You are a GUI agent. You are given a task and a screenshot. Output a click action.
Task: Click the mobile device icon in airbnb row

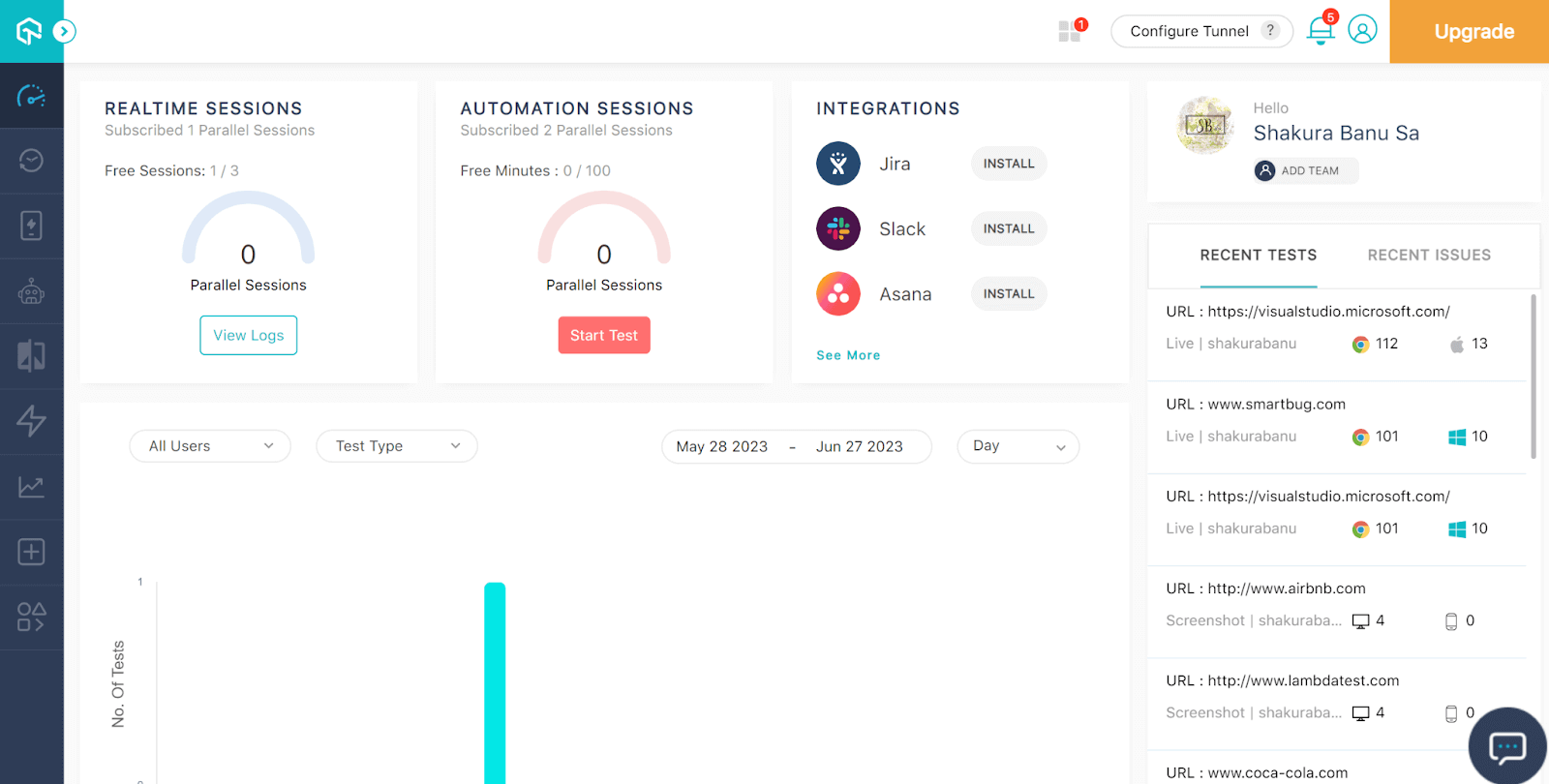1451,621
